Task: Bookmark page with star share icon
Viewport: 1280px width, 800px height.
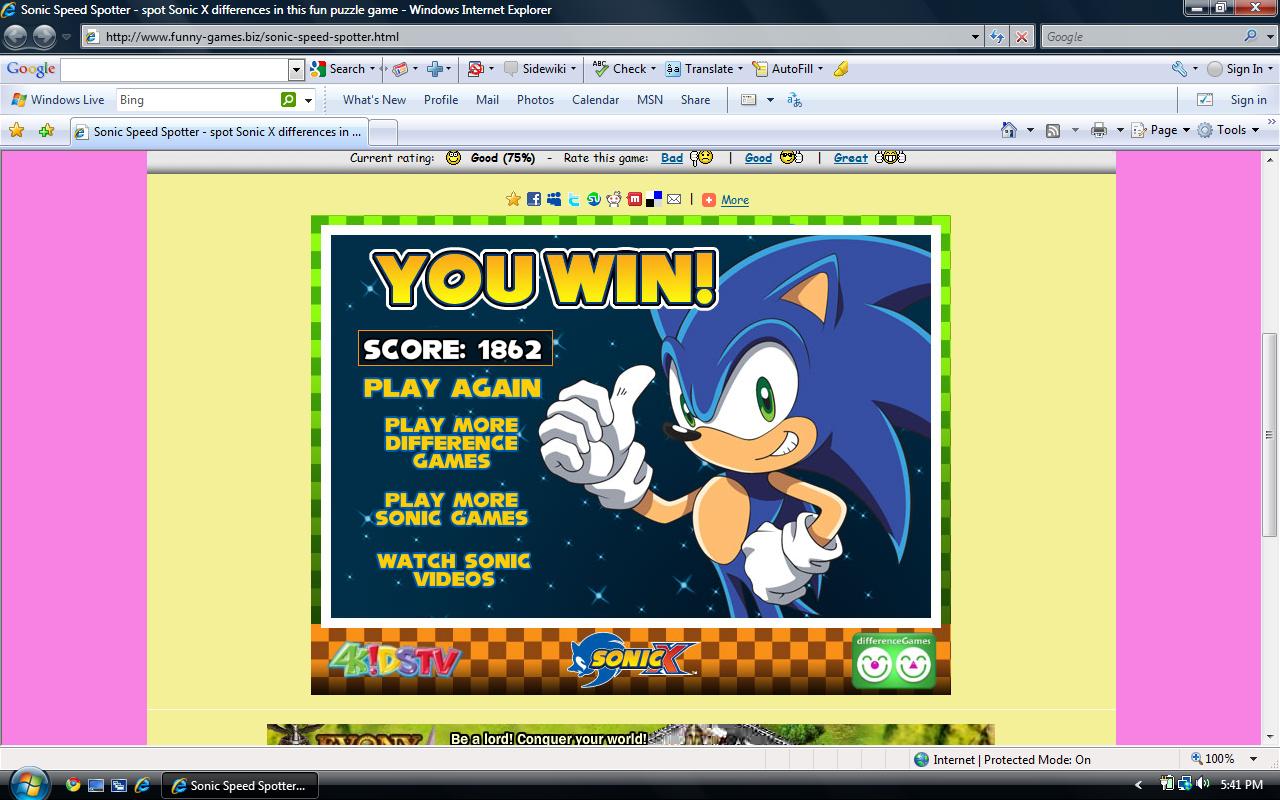Action: pos(513,199)
